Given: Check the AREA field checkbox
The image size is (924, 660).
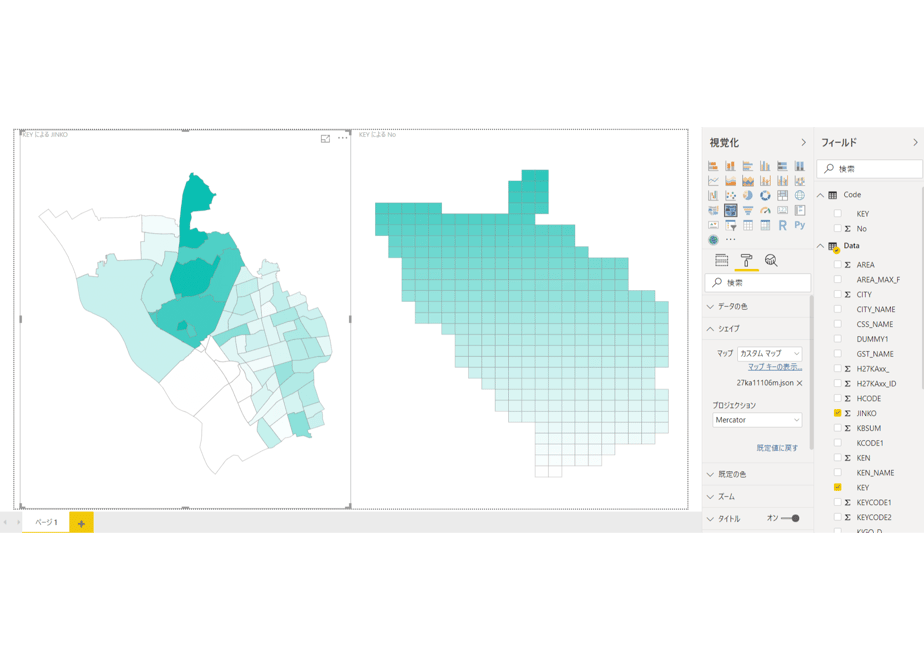Looking at the screenshot, I should [837, 265].
